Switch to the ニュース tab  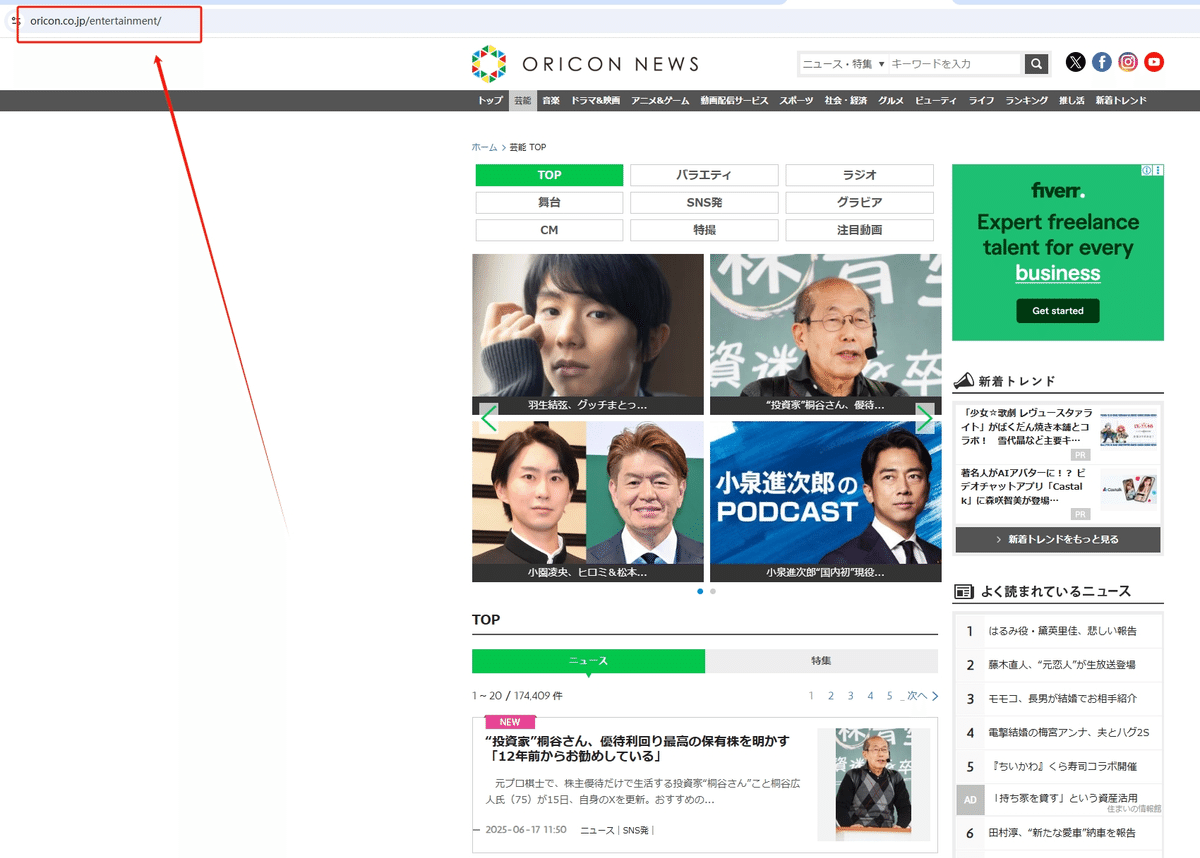click(588, 661)
